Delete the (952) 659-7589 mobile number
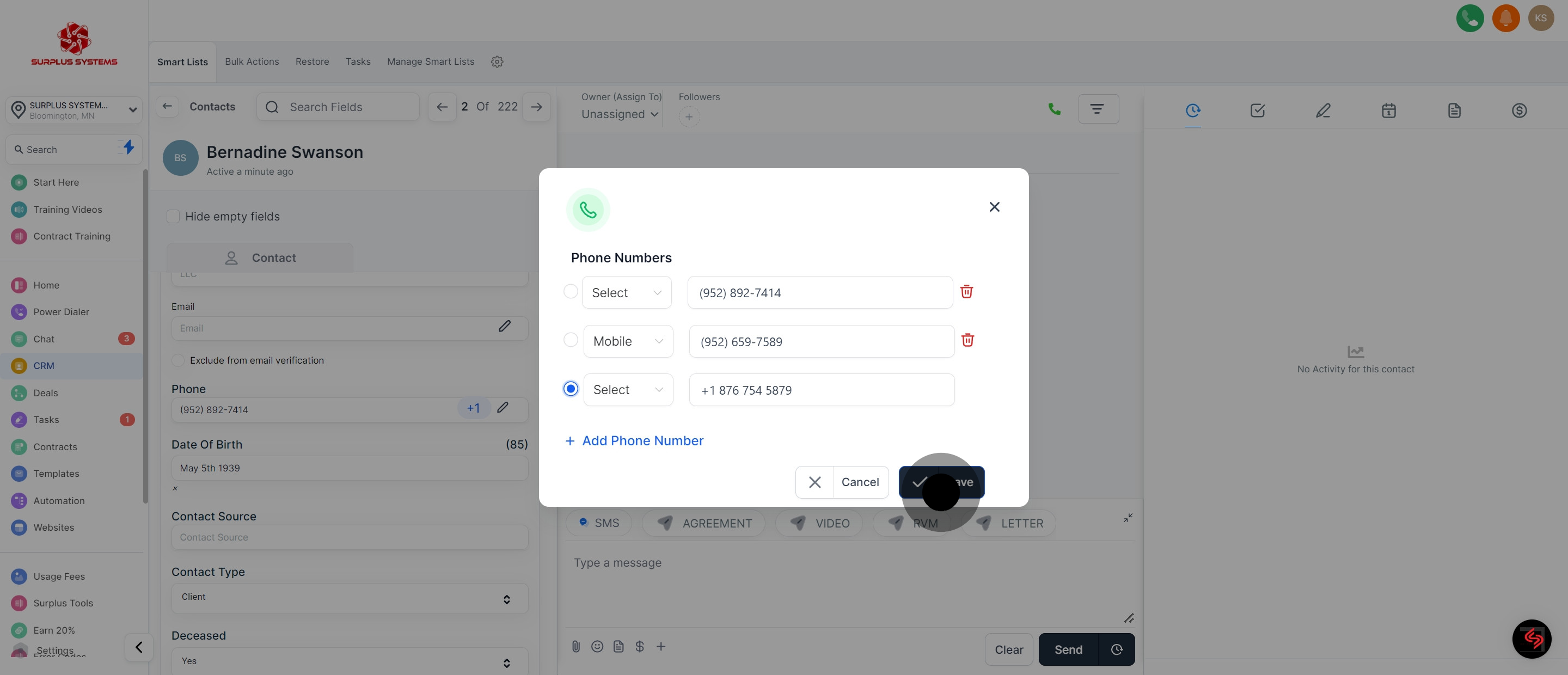 tap(967, 340)
